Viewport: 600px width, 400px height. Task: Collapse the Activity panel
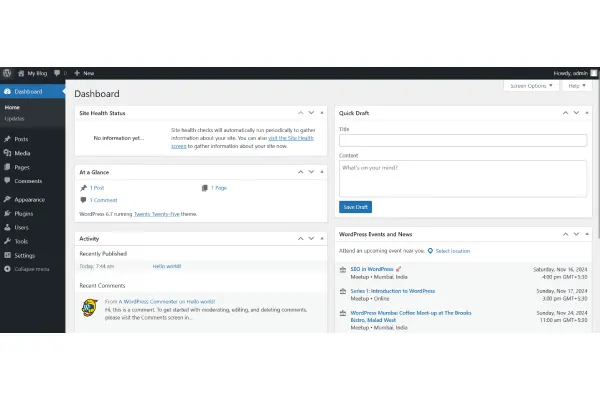322,239
